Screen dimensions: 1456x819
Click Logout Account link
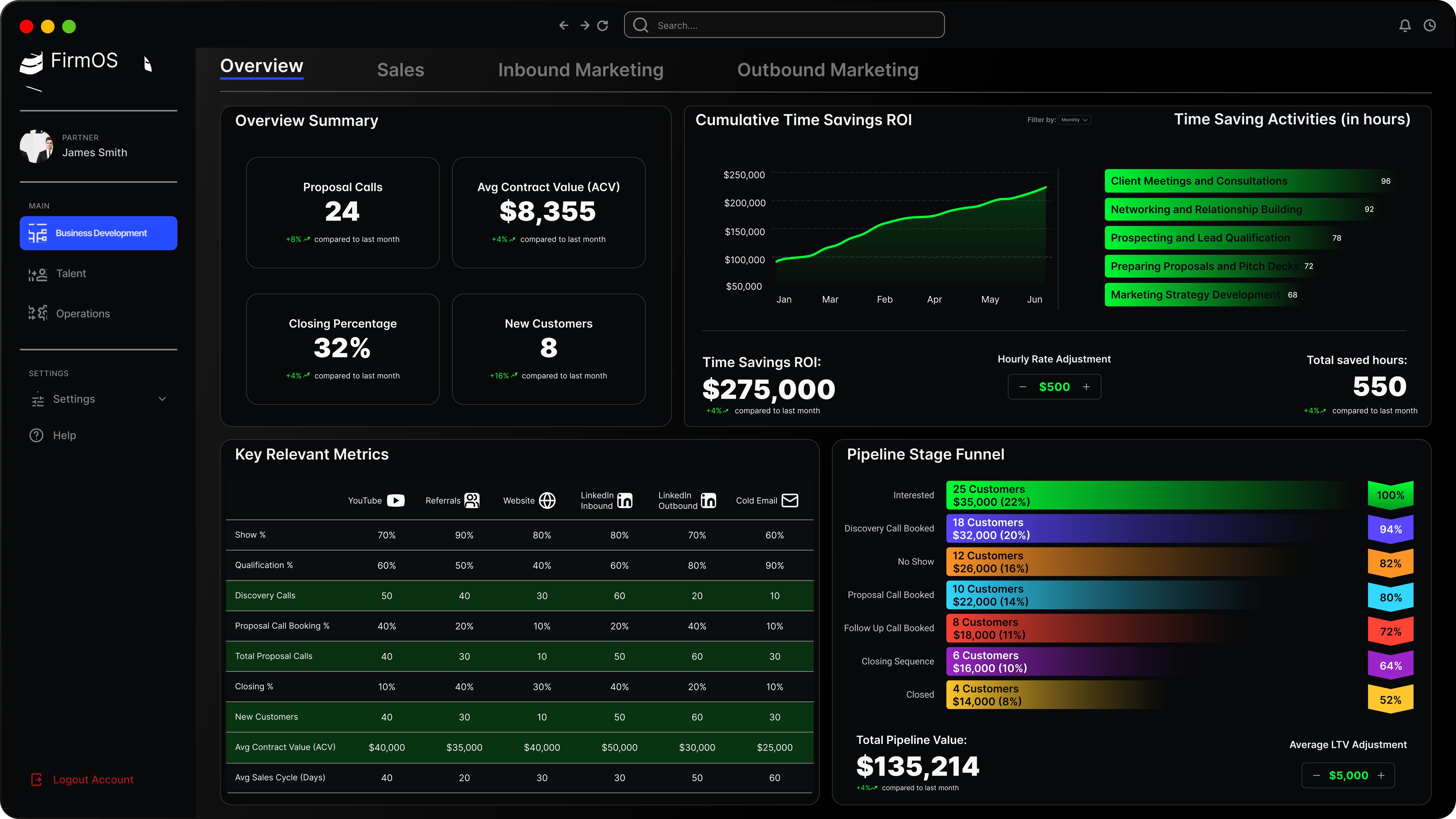93,779
